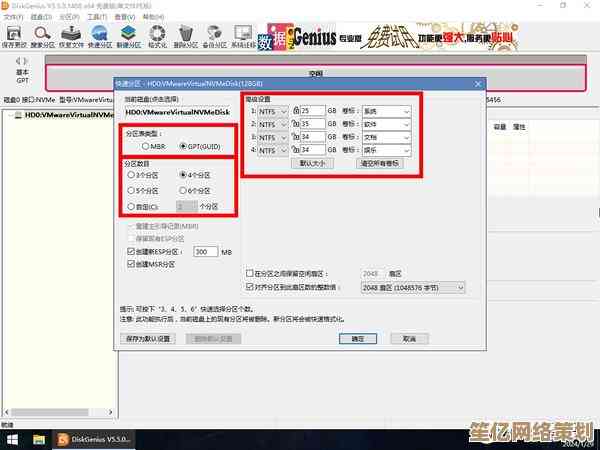The height and width of the screenshot is (450, 600).
Task: Open the 工具 menu in menu bar
Action: coord(97,17)
